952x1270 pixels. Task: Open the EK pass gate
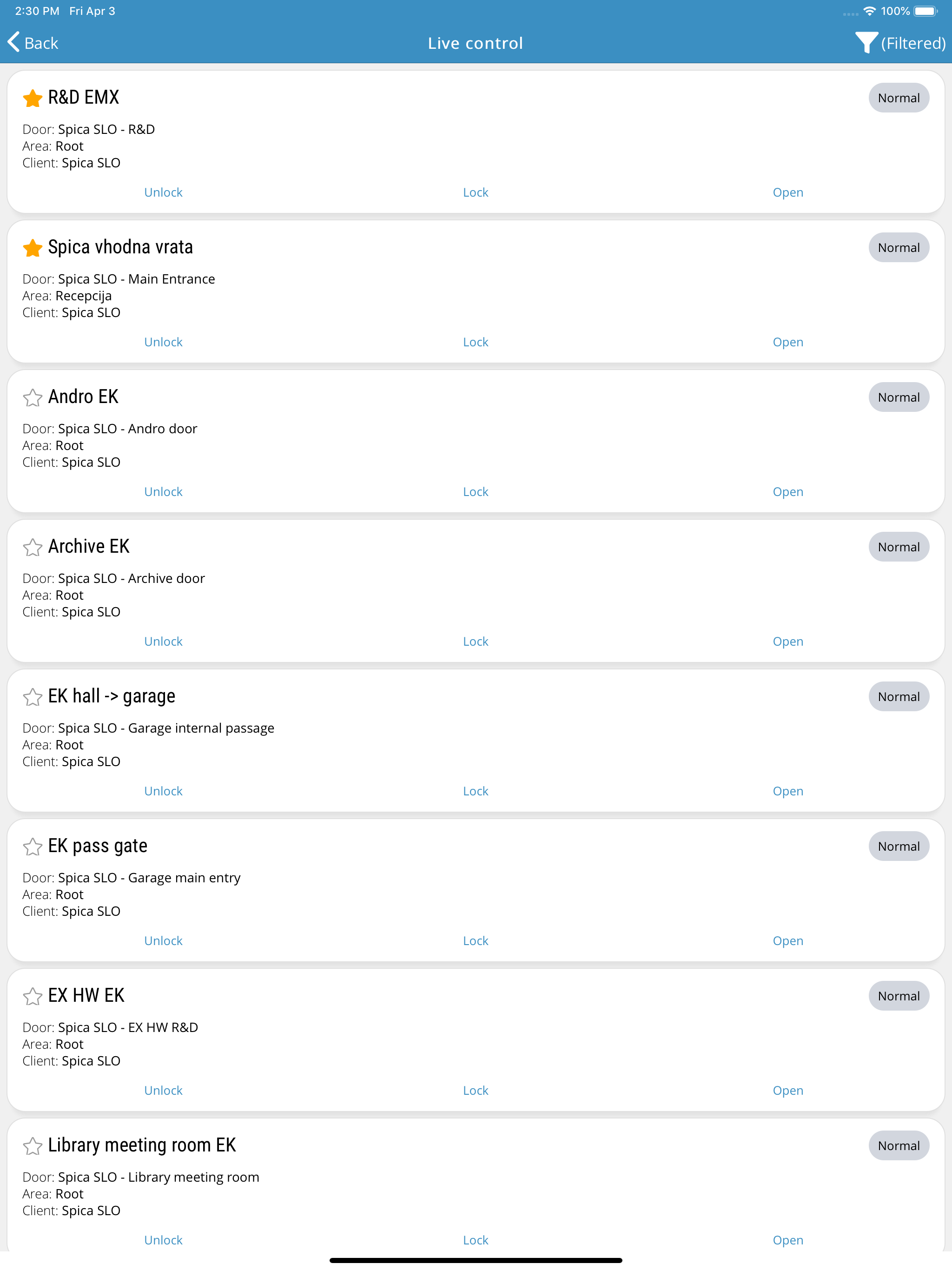click(787, 941)
